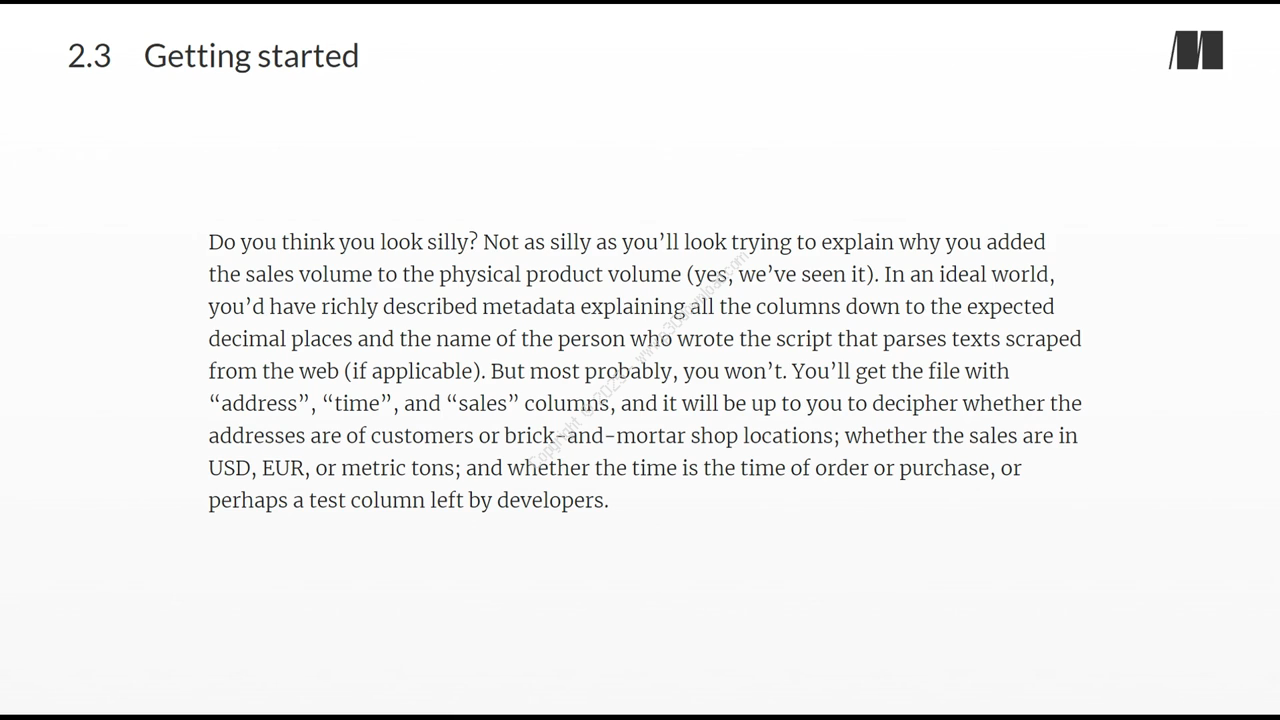This screenshot has height=720, width=1280.
Task: Click the phrase "physical product volume"
Action: 559,274
